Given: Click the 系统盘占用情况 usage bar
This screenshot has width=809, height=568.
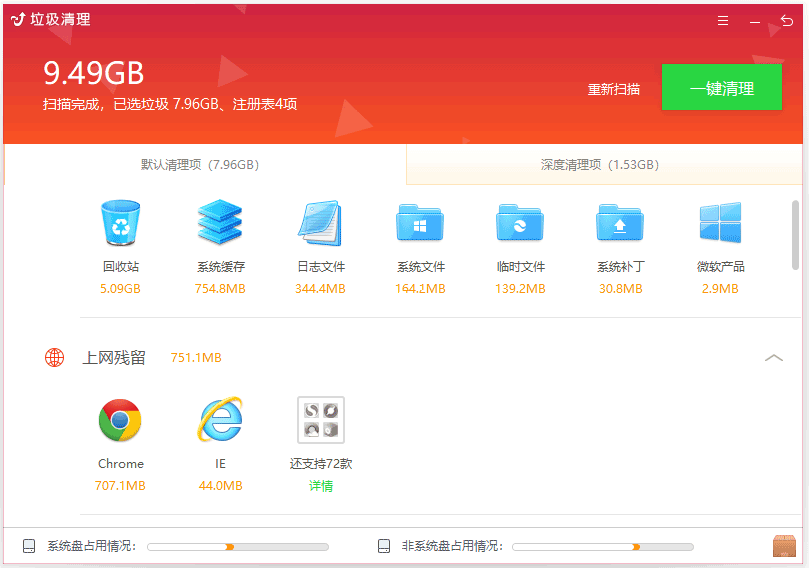Looking at the screenshot, I should point(238,547).
